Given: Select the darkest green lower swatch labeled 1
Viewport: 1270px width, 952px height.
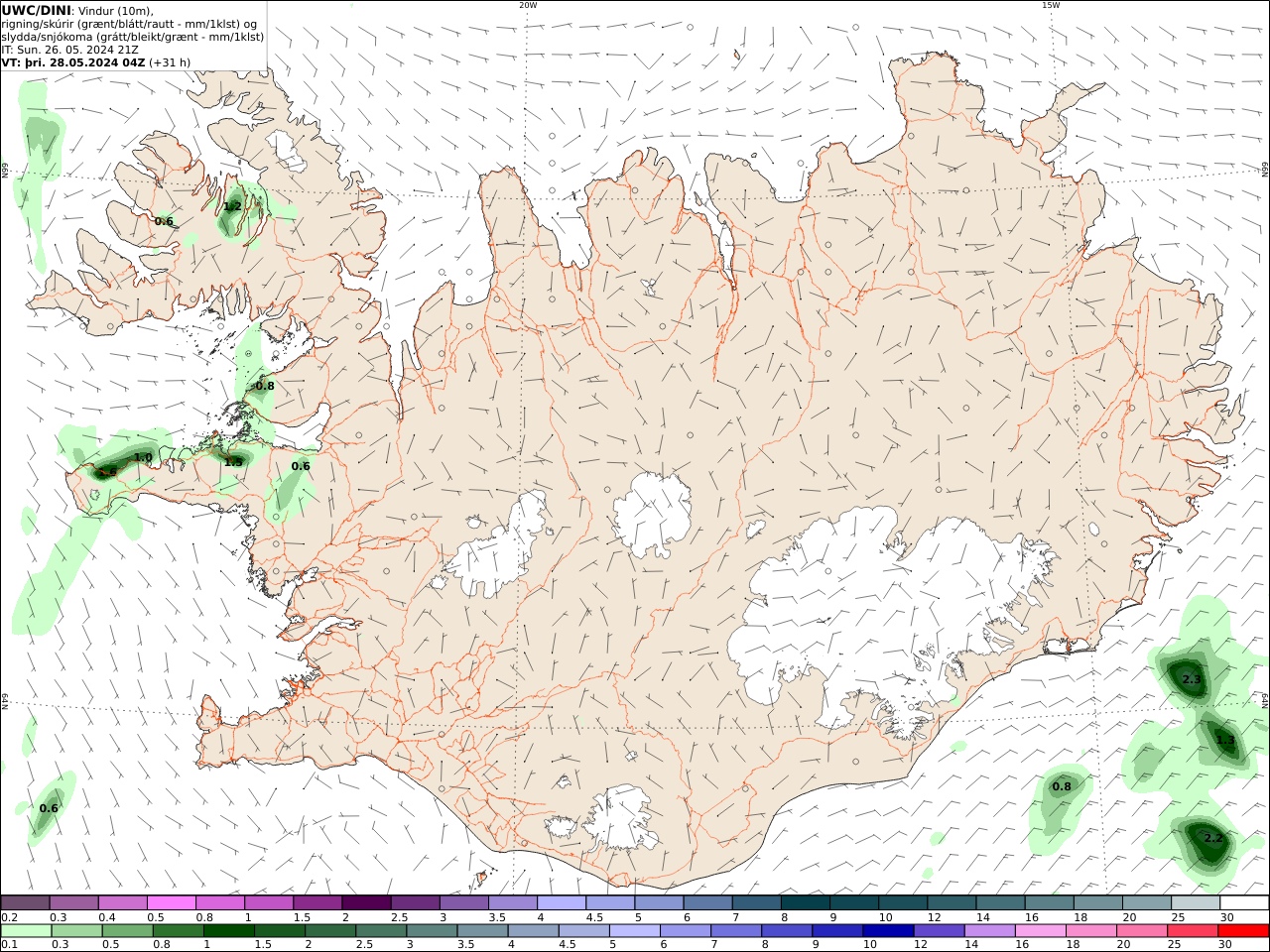Looking at the screenshot, I should (x=229, y=930).
